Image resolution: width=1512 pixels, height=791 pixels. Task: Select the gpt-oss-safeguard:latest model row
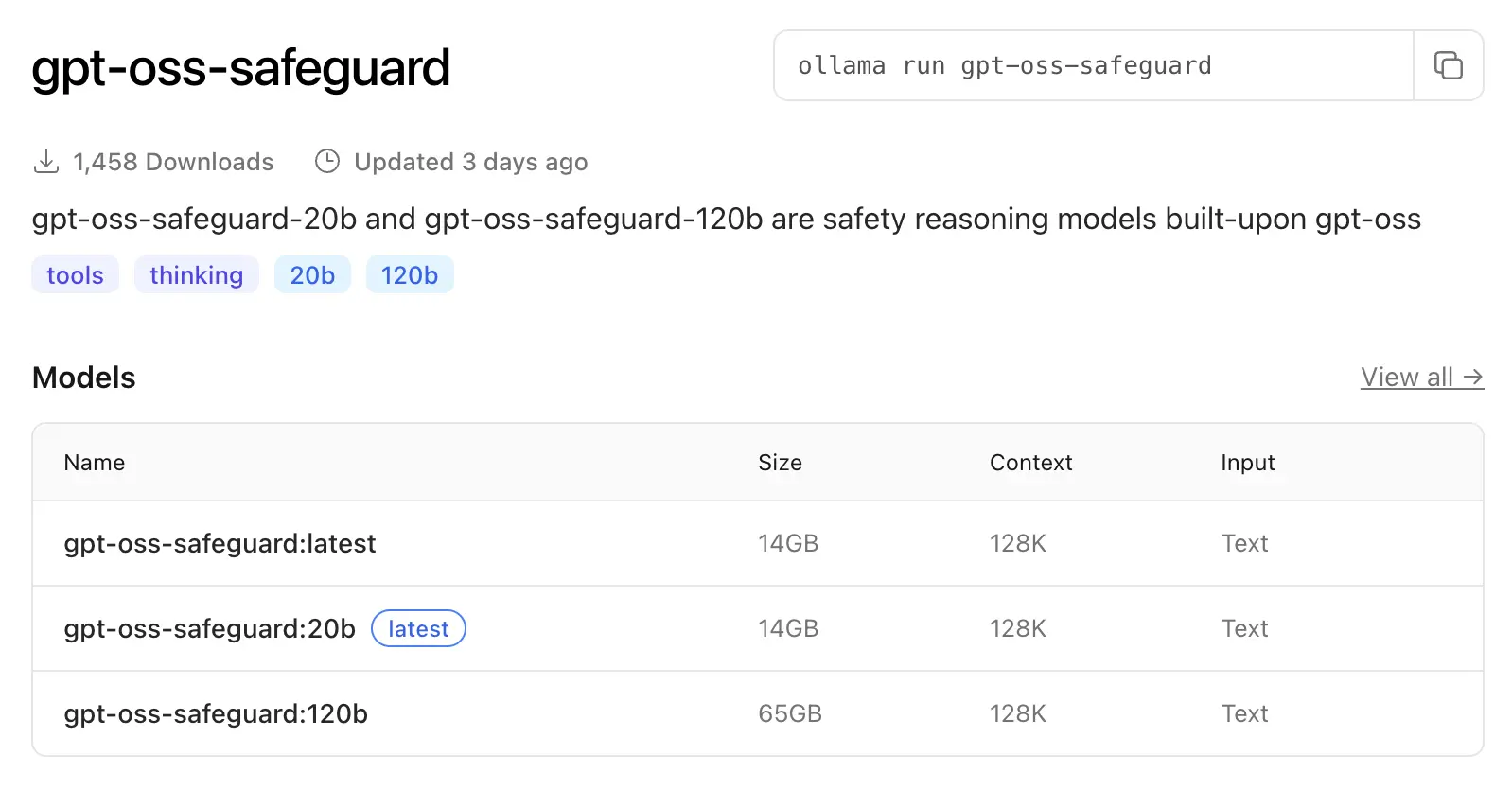220,543
